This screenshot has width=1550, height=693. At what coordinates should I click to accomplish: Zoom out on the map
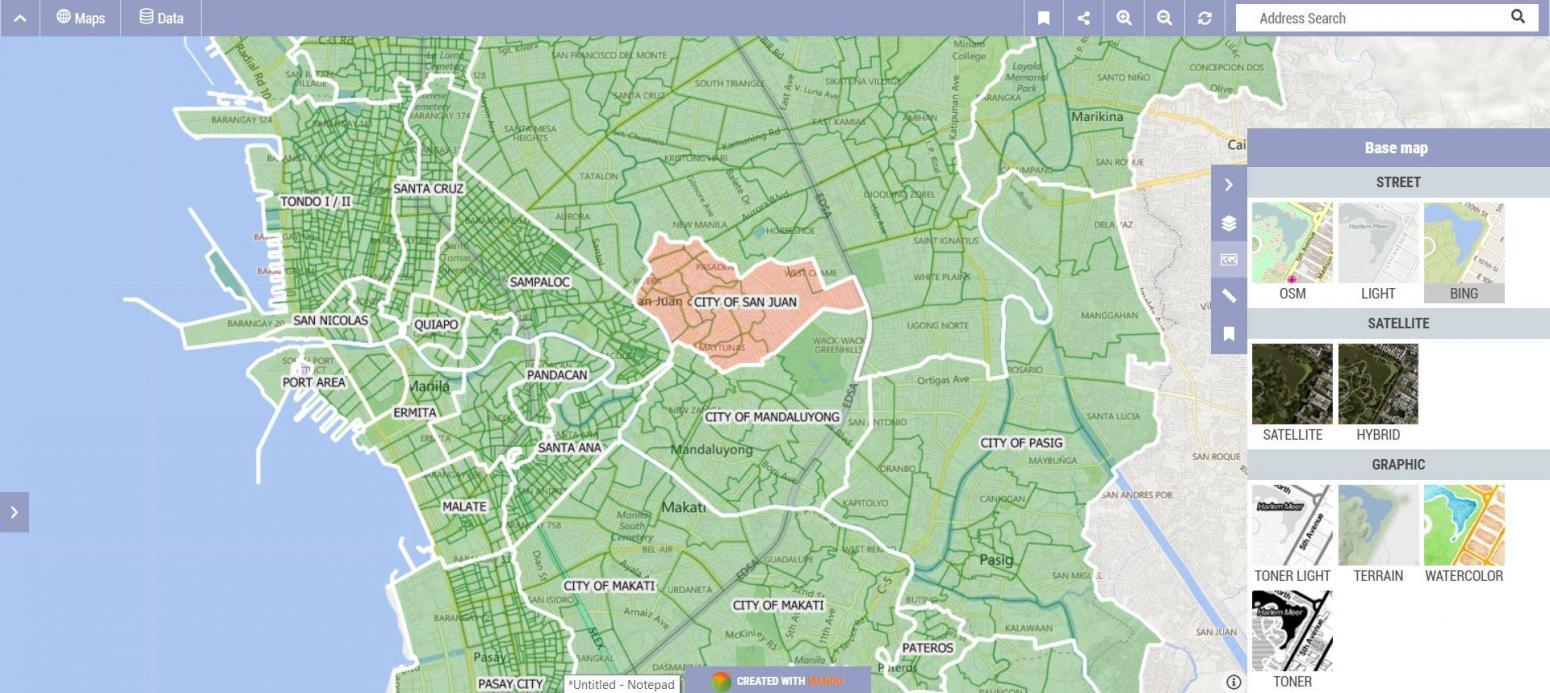pos(1163,18)
